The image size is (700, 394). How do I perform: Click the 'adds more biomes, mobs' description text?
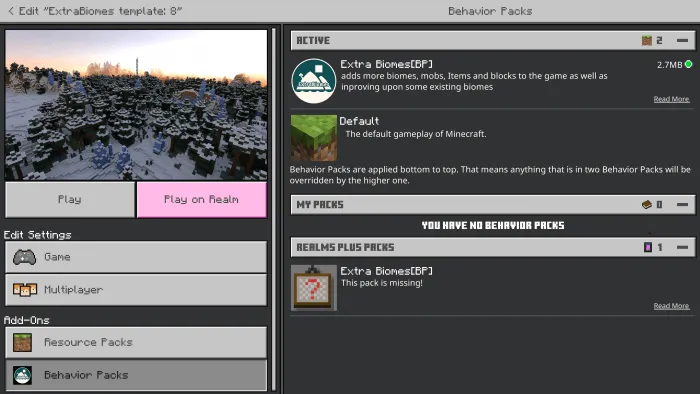(x=474, y=81)
